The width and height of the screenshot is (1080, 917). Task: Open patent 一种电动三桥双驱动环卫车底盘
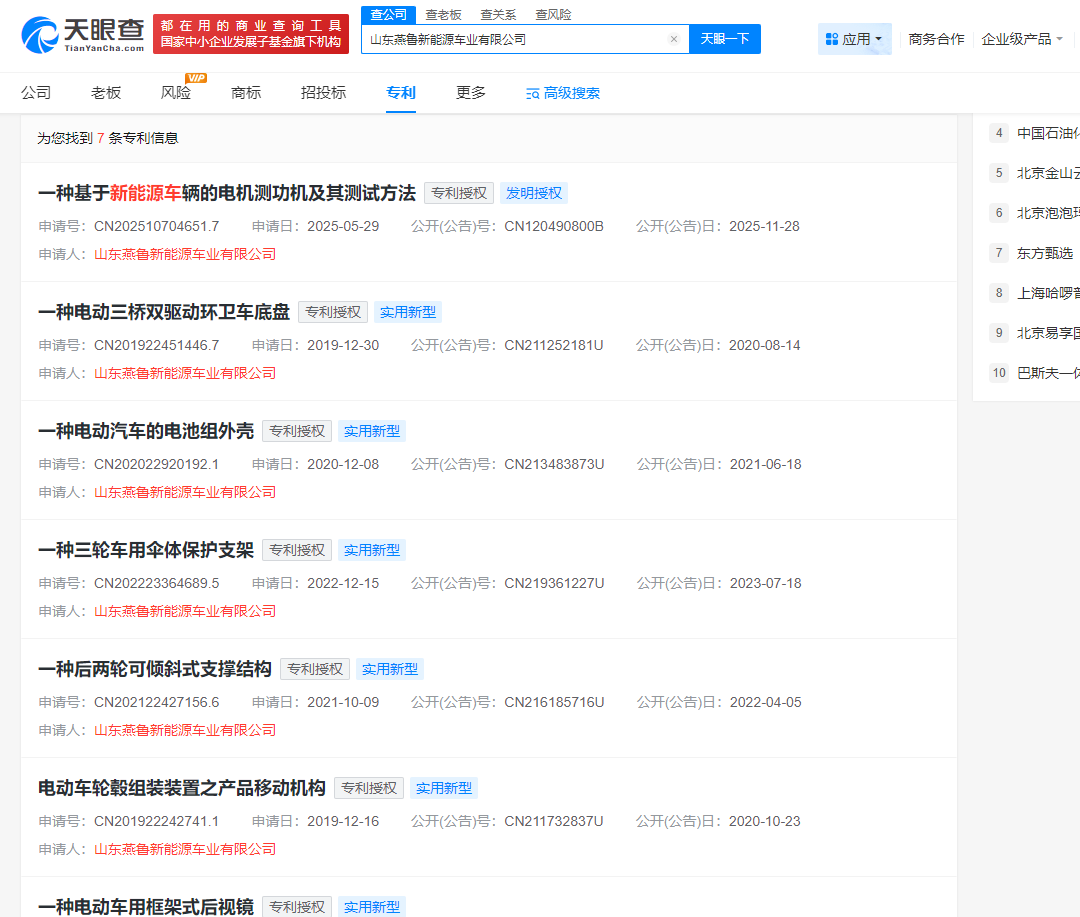tap(164, 312)
